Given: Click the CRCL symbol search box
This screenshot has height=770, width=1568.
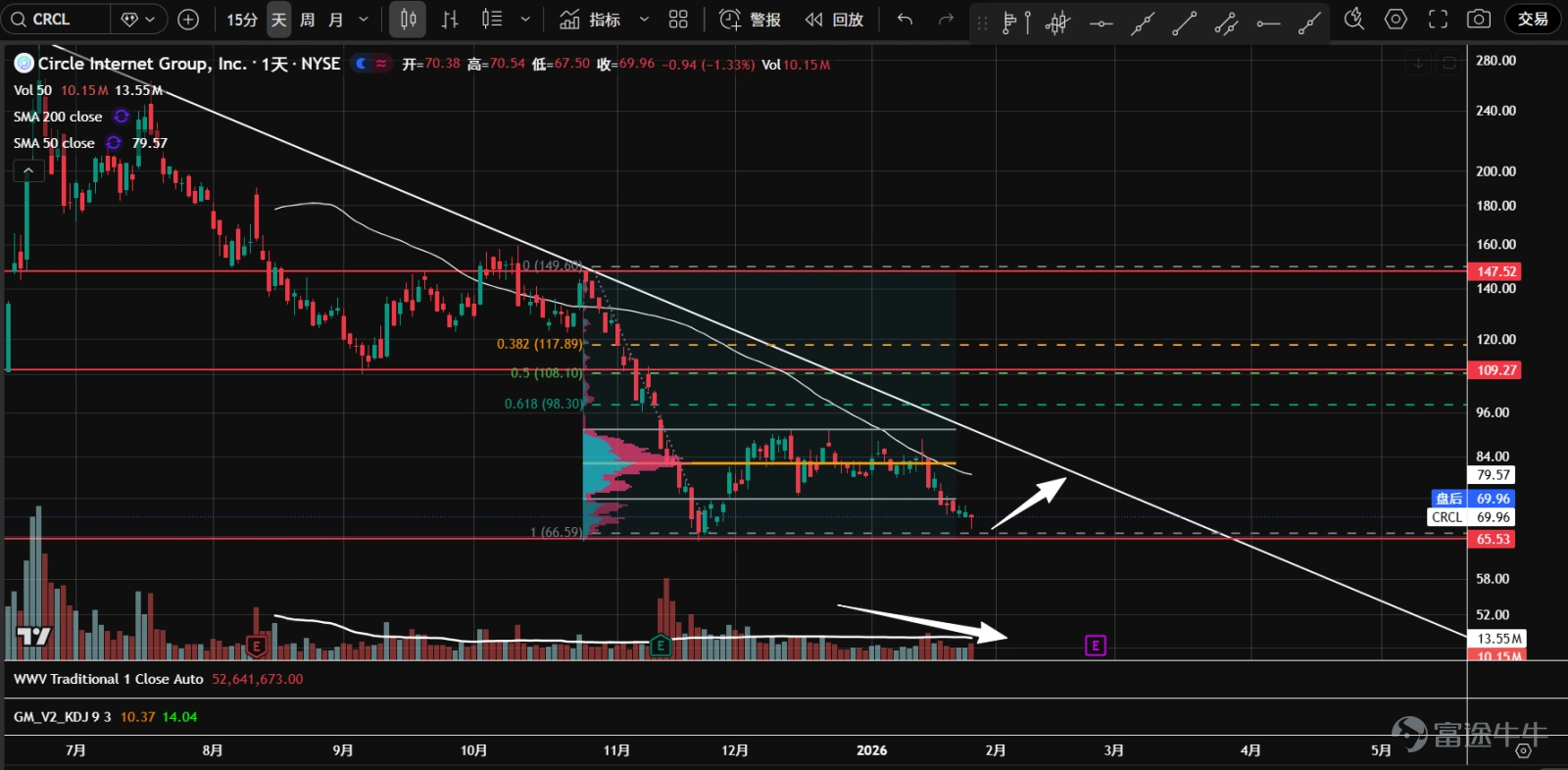Looking at the screenshot, I should pyautogui.click(x=56, y=20).
